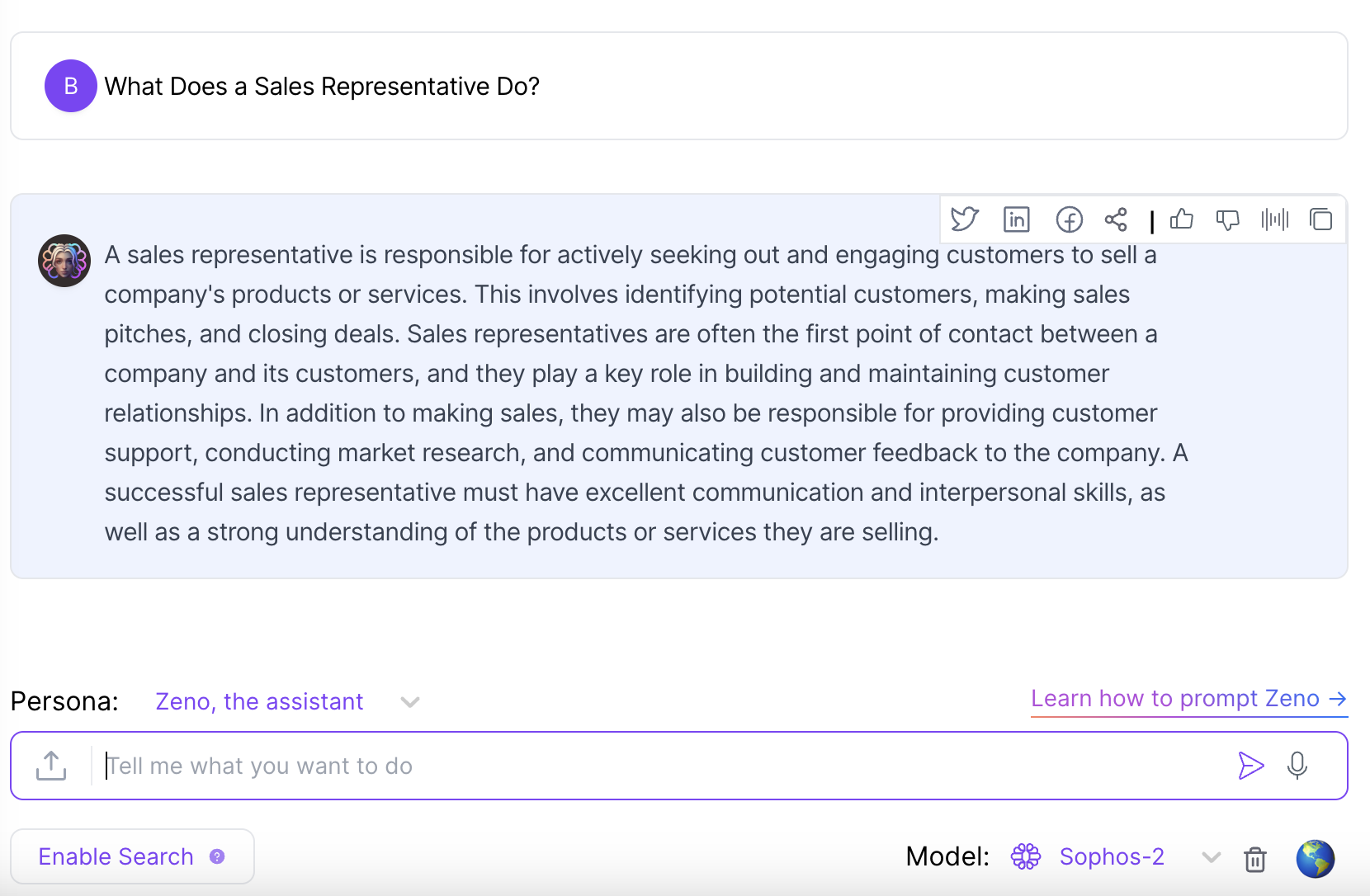The width and height of the screenshot is (1370, 896).
Task: Expand the Model dropdown chevron
Action: click(1211, 857)
